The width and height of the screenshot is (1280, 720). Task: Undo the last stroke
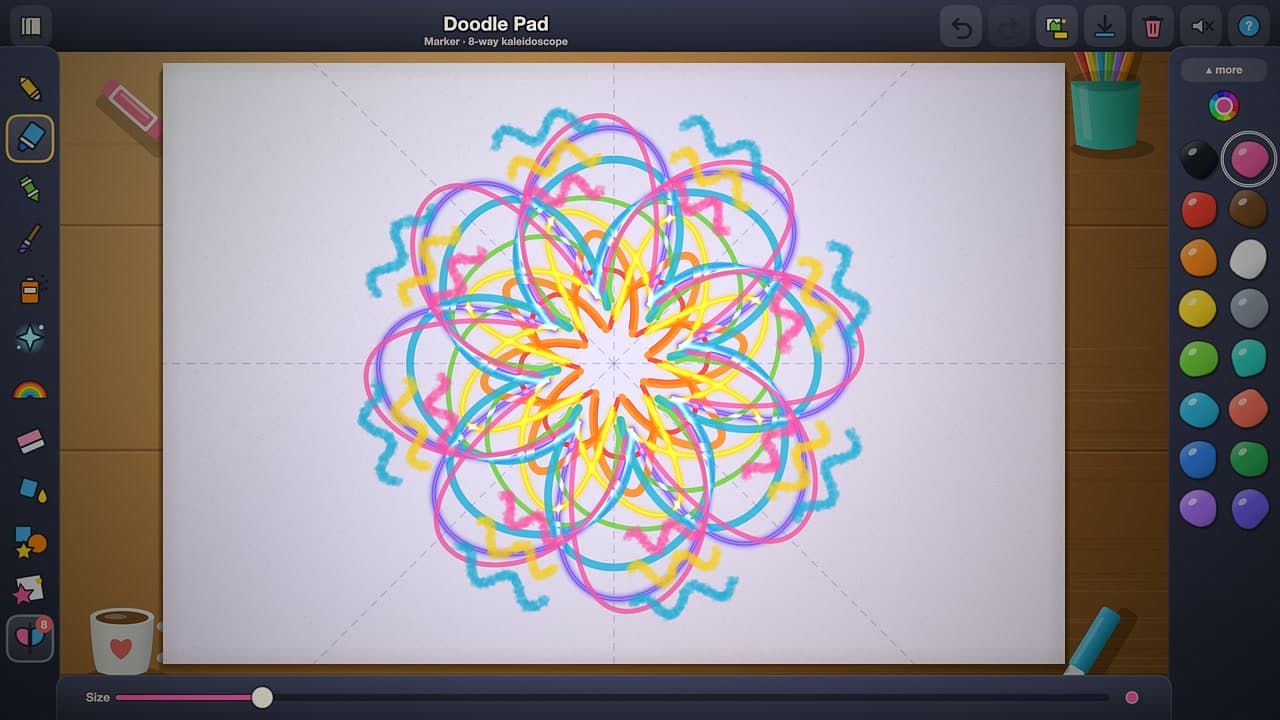point(961,26)
